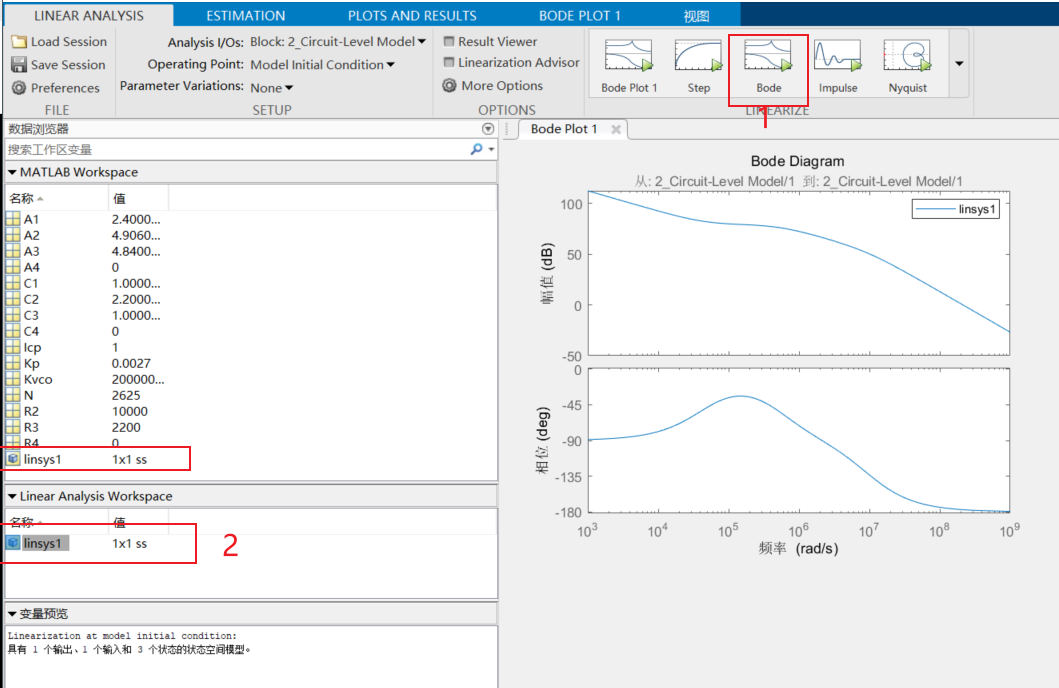Open a saved session with Load Session

click(x=59, y=41)
